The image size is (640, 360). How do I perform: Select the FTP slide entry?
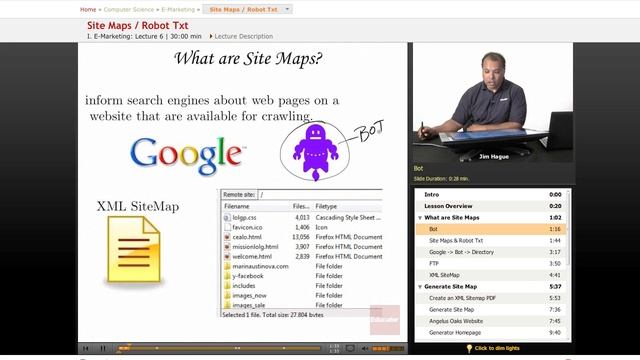coord(491,264)
